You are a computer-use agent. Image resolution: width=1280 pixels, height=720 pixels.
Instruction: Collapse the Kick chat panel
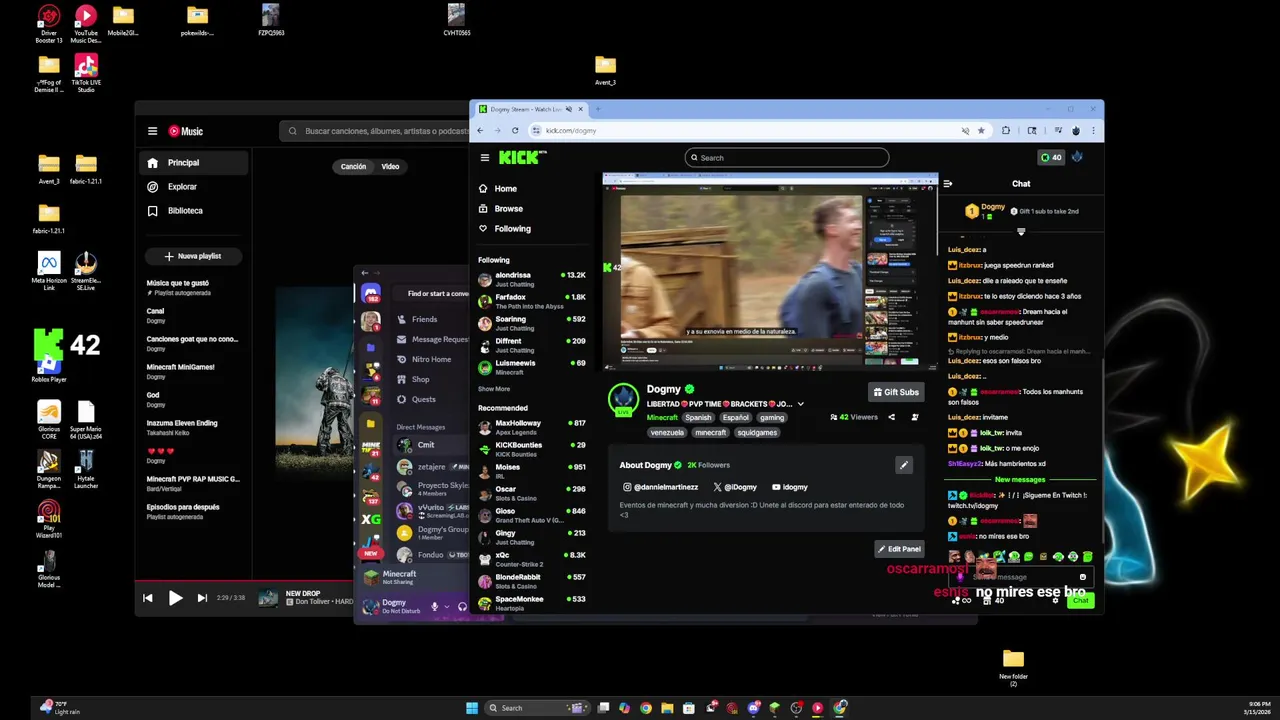[947, 183]
